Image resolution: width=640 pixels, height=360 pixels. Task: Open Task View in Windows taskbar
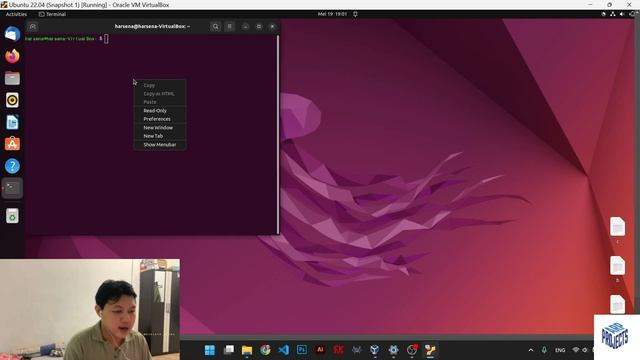click(229, 350)
